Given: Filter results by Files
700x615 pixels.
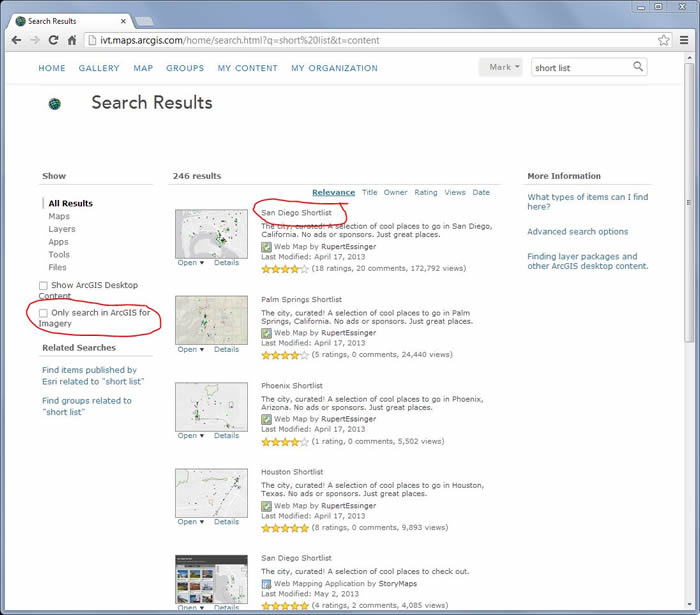Looking at the screenshot, I should 57,267.
